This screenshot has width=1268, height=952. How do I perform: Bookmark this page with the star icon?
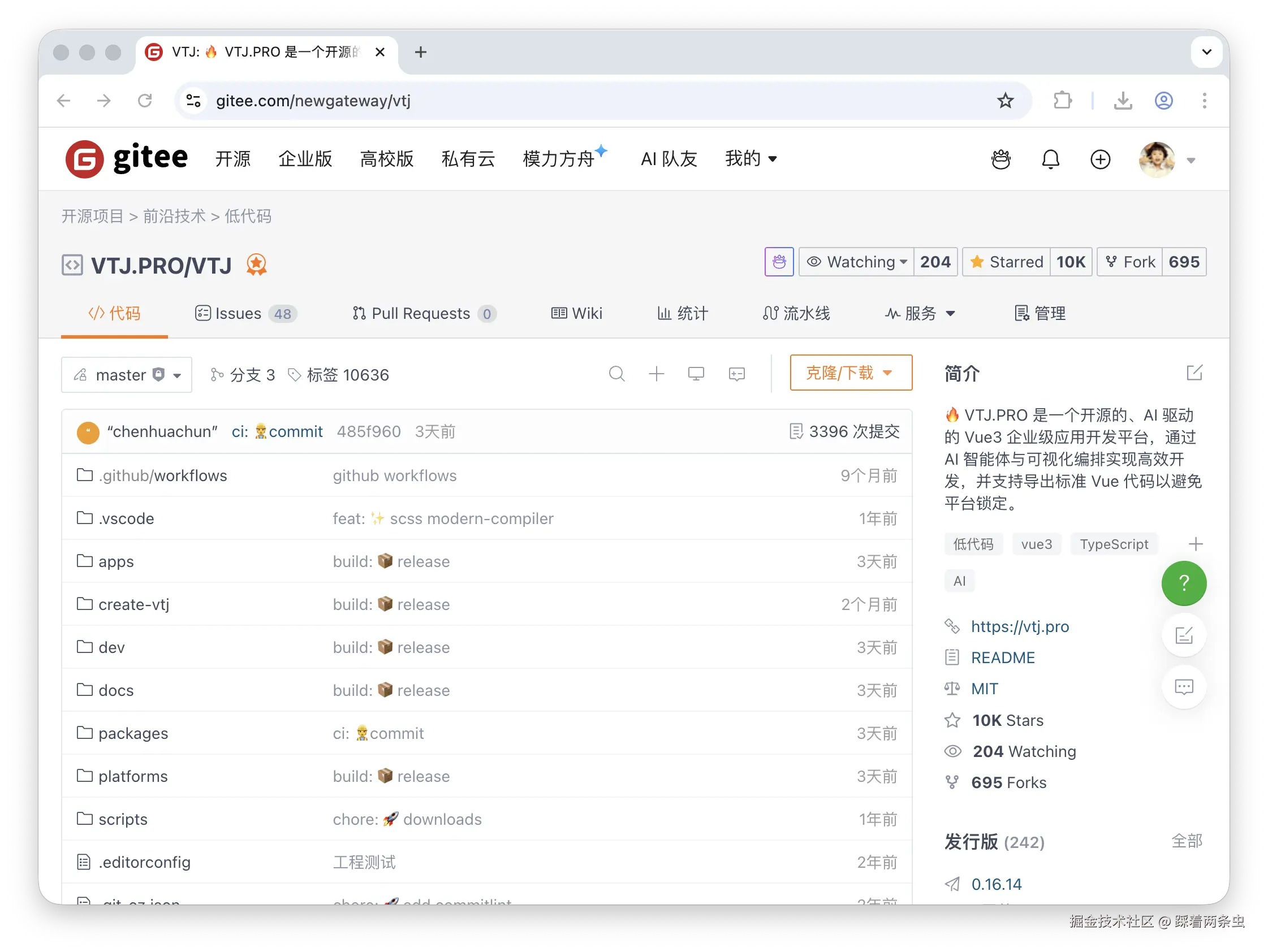(1005, 101)
